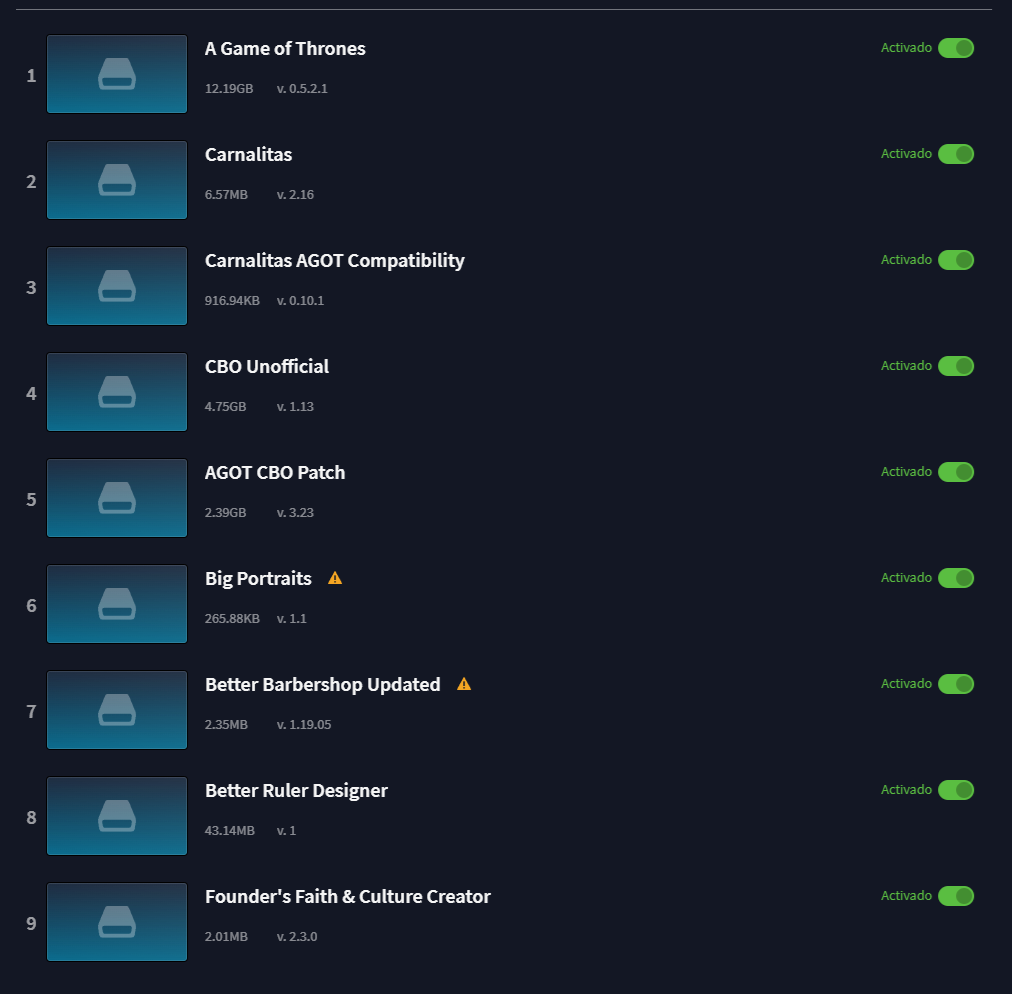Disable Founder's Faith & Culture Creator toggle

[x=956, y=896]
